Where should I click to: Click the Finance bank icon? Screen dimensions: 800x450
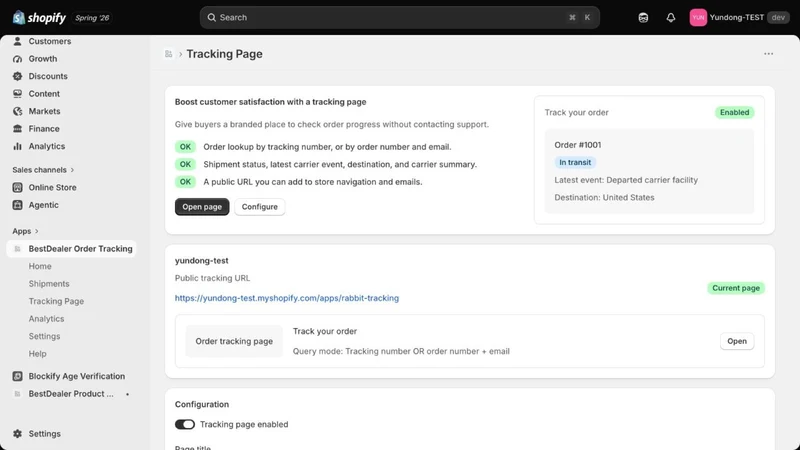point(17,129)
